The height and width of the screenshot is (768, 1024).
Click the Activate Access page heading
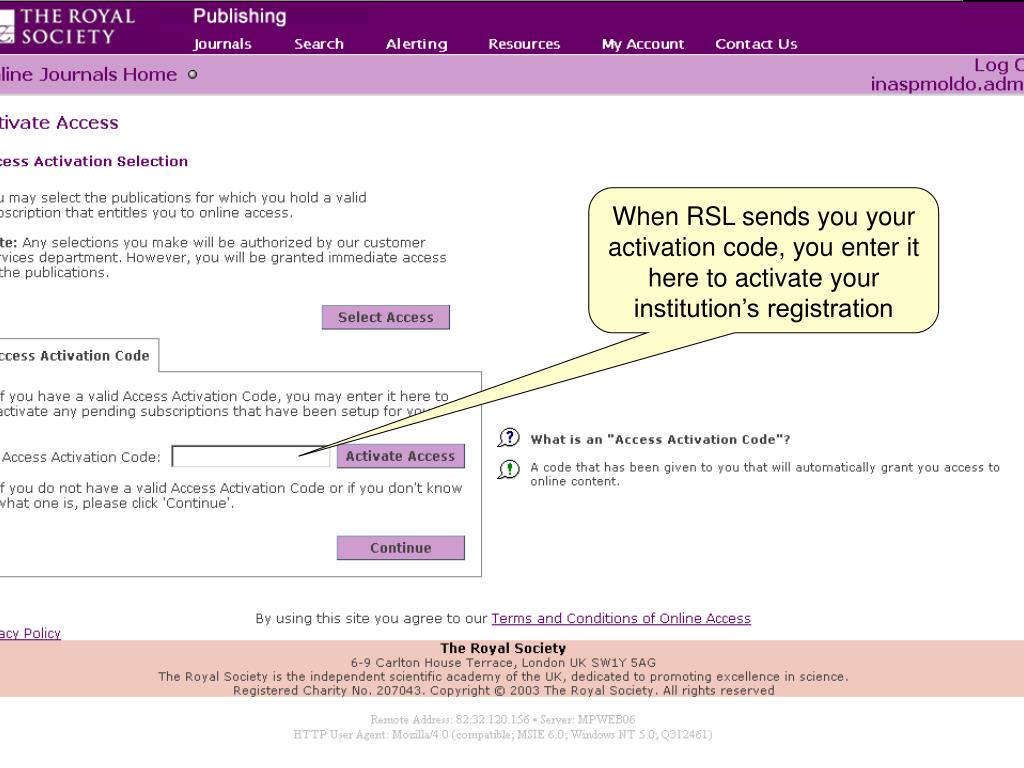point(59,123)
